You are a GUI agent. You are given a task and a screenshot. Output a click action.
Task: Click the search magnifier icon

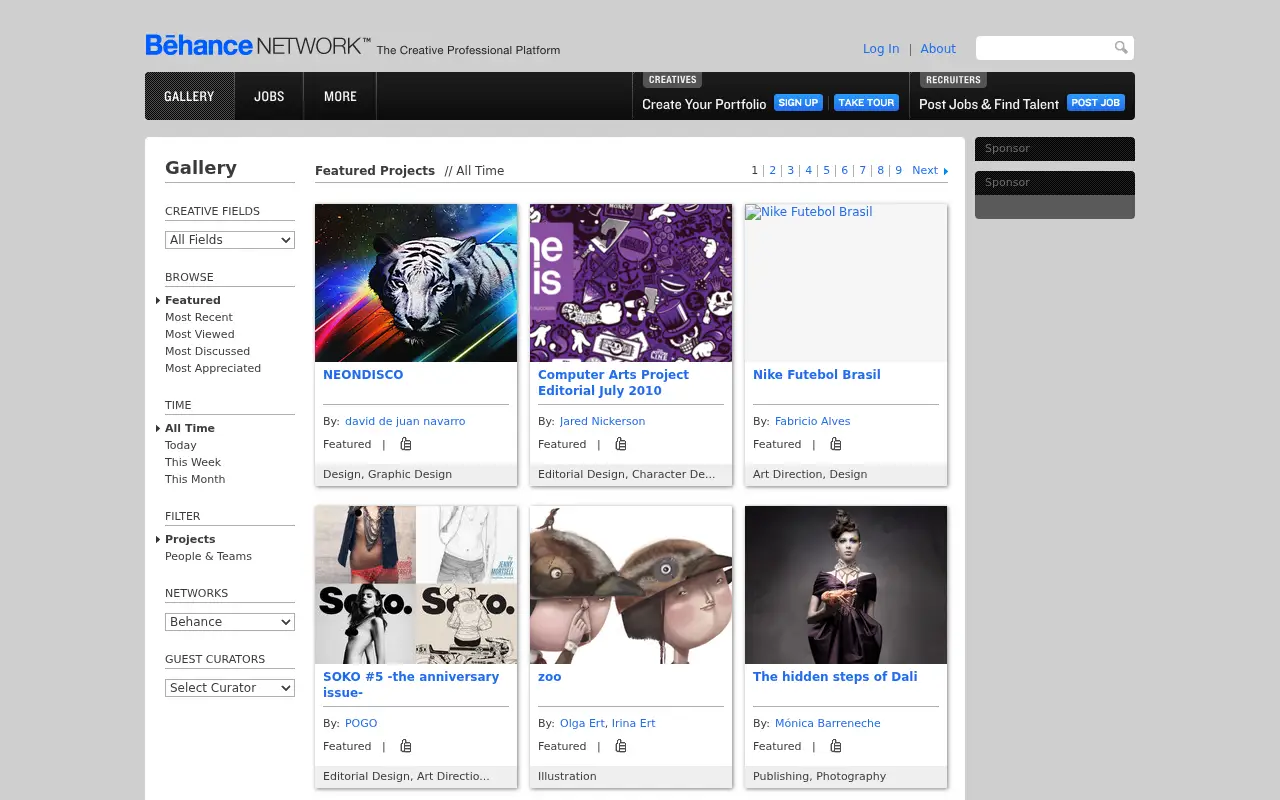[x=1121, y=47]
